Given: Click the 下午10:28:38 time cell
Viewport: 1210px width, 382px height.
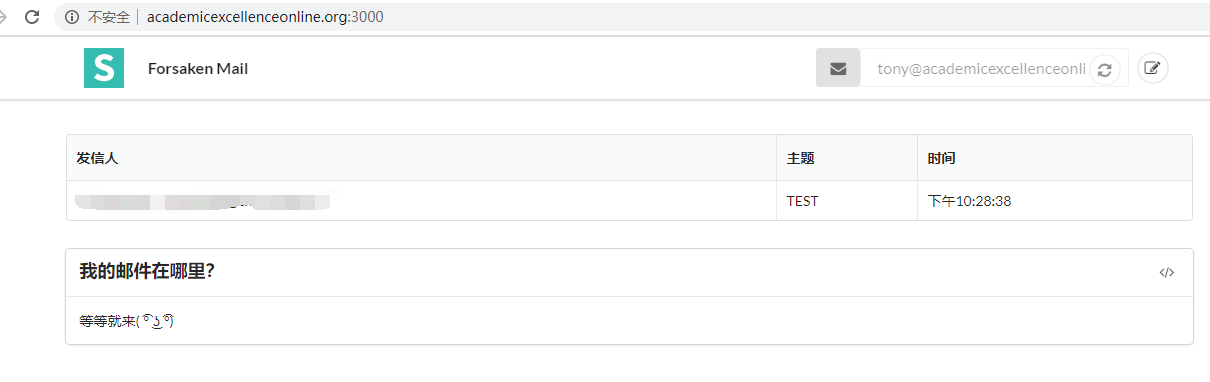Looking at the screenshot, I should [969, 201].
